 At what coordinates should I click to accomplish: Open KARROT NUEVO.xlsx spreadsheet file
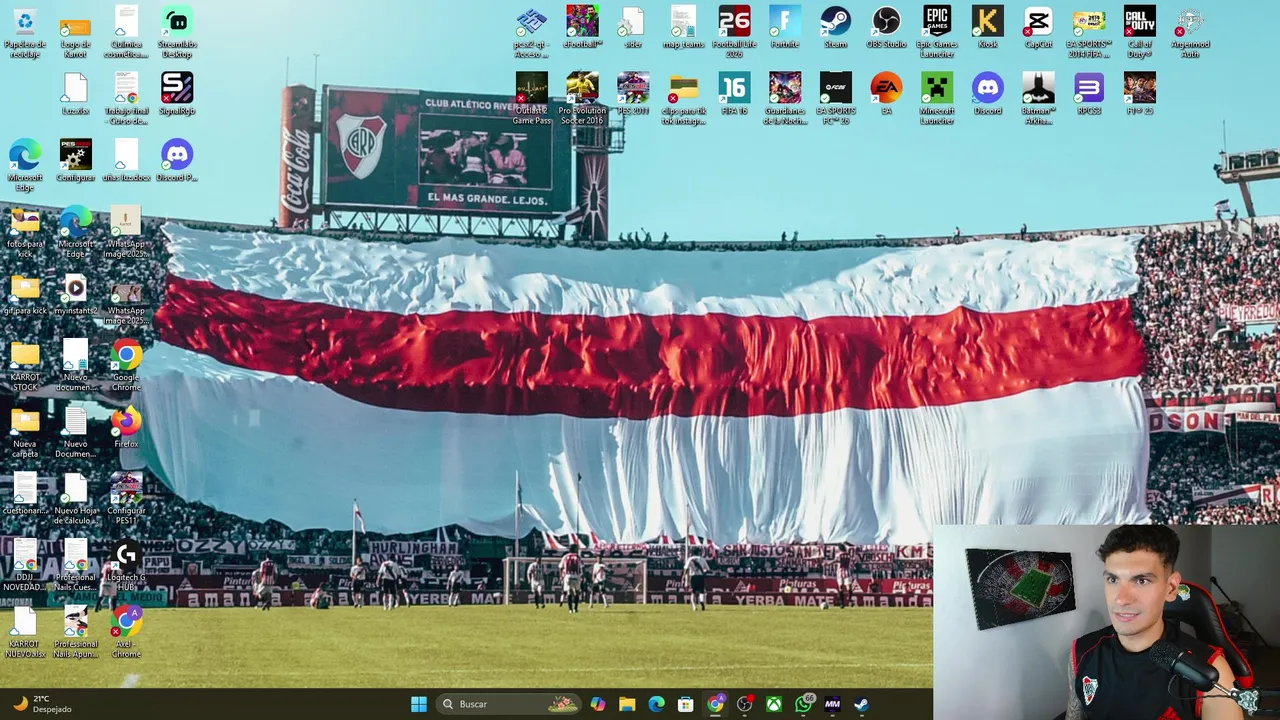25,632
